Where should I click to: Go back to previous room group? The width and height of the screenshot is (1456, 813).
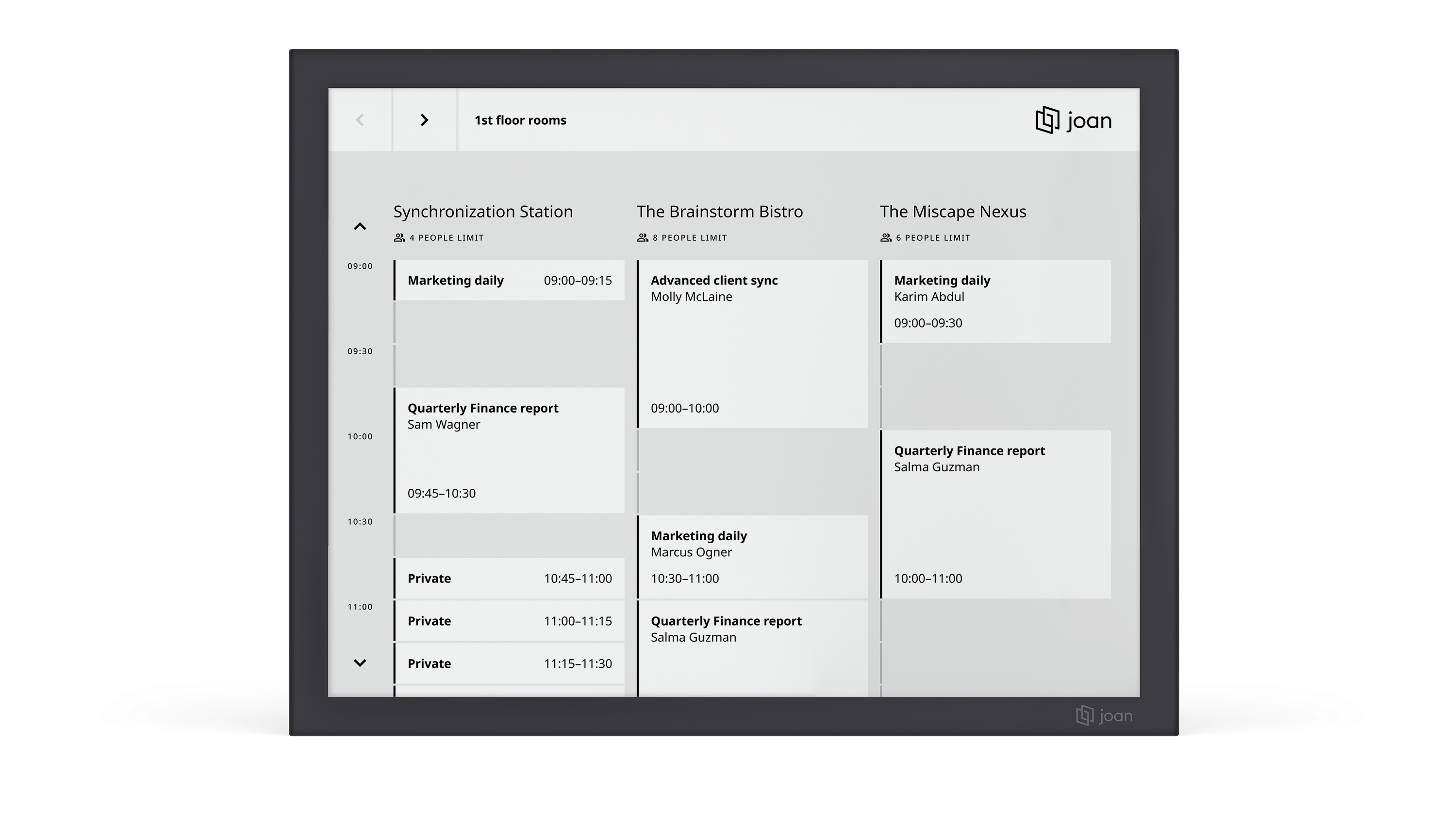[x=360, y=120]
